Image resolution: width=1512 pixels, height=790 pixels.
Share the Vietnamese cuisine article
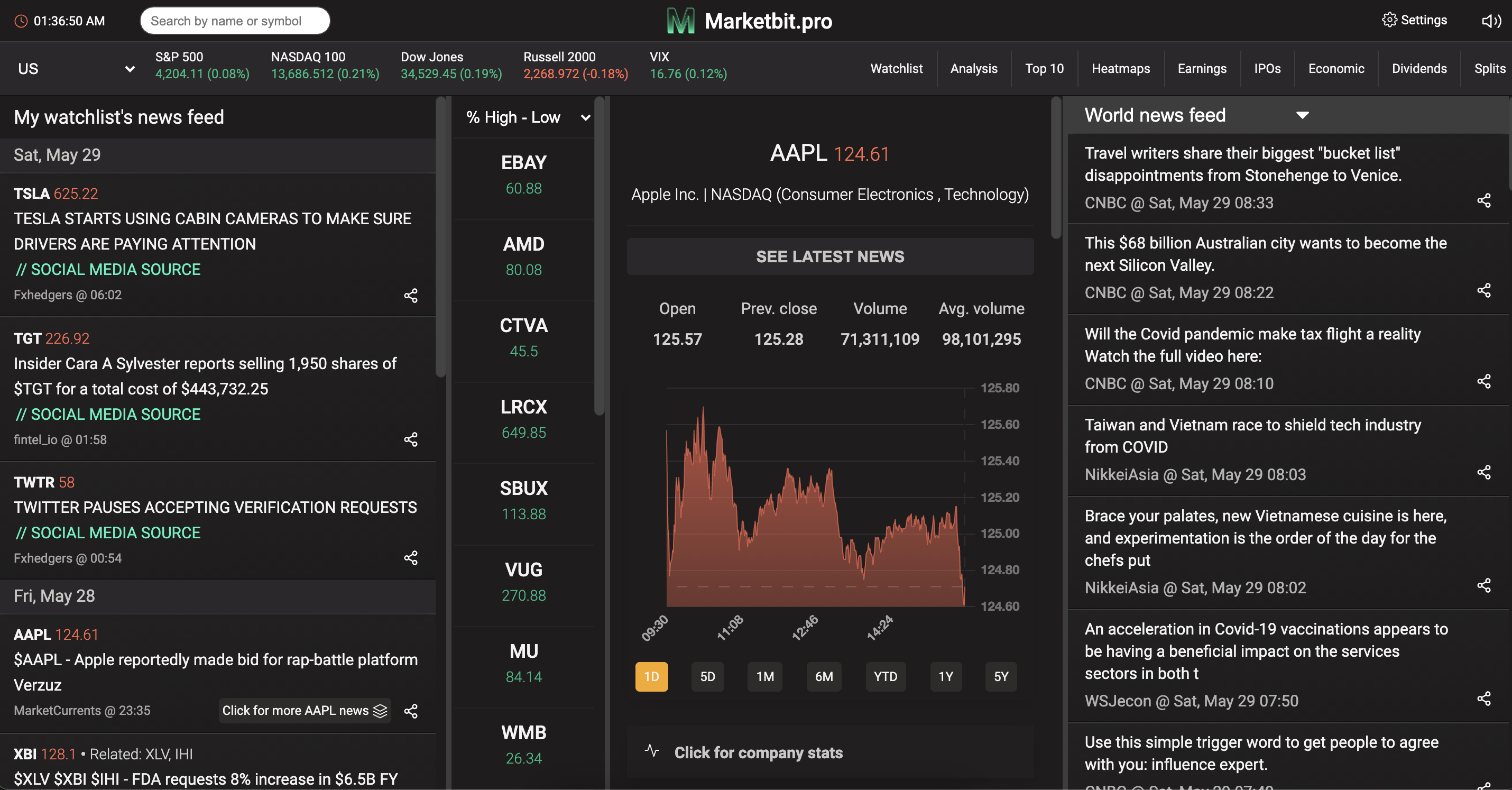click(x=1484, y=586)
